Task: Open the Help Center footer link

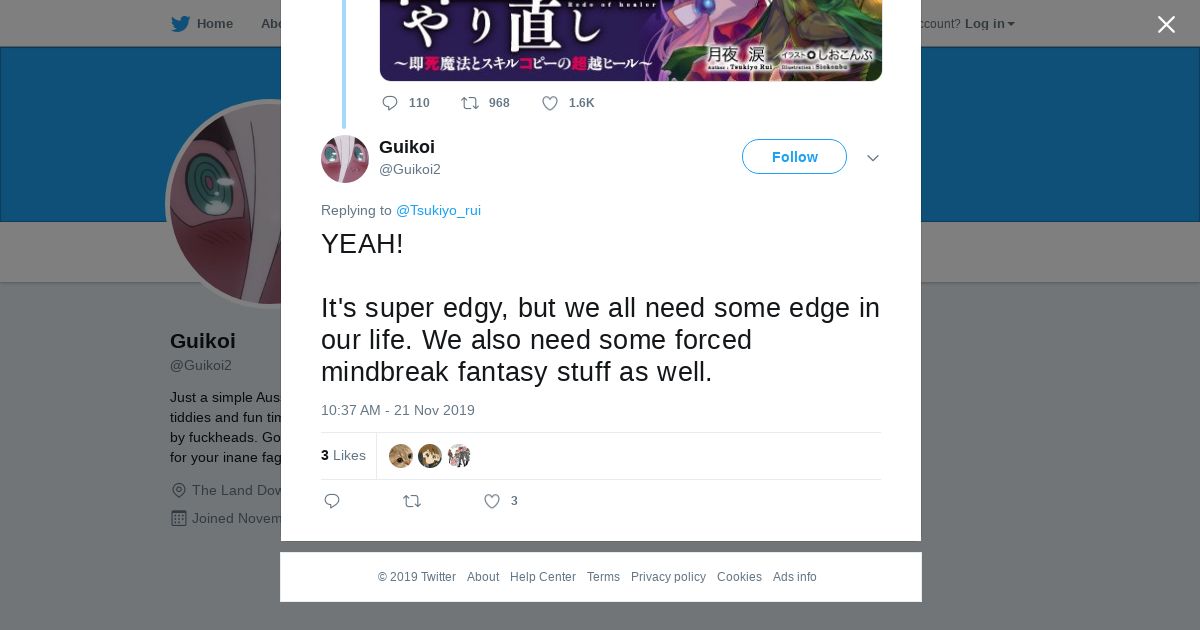Action: 543,577
